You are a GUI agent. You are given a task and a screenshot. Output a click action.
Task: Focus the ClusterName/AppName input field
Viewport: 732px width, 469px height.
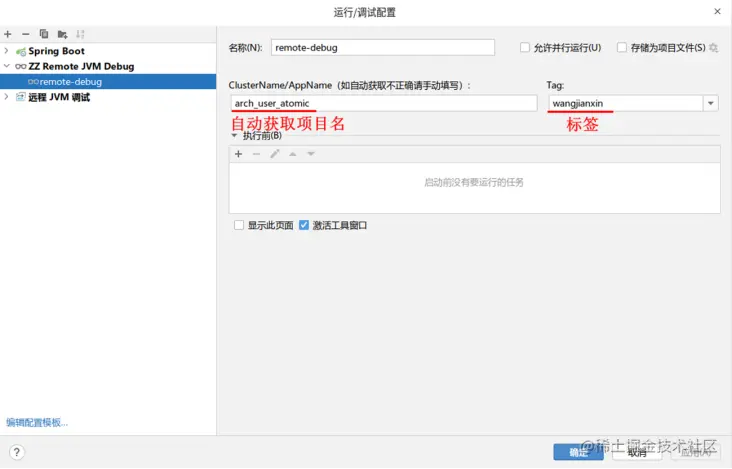click(x=384, y=103)
